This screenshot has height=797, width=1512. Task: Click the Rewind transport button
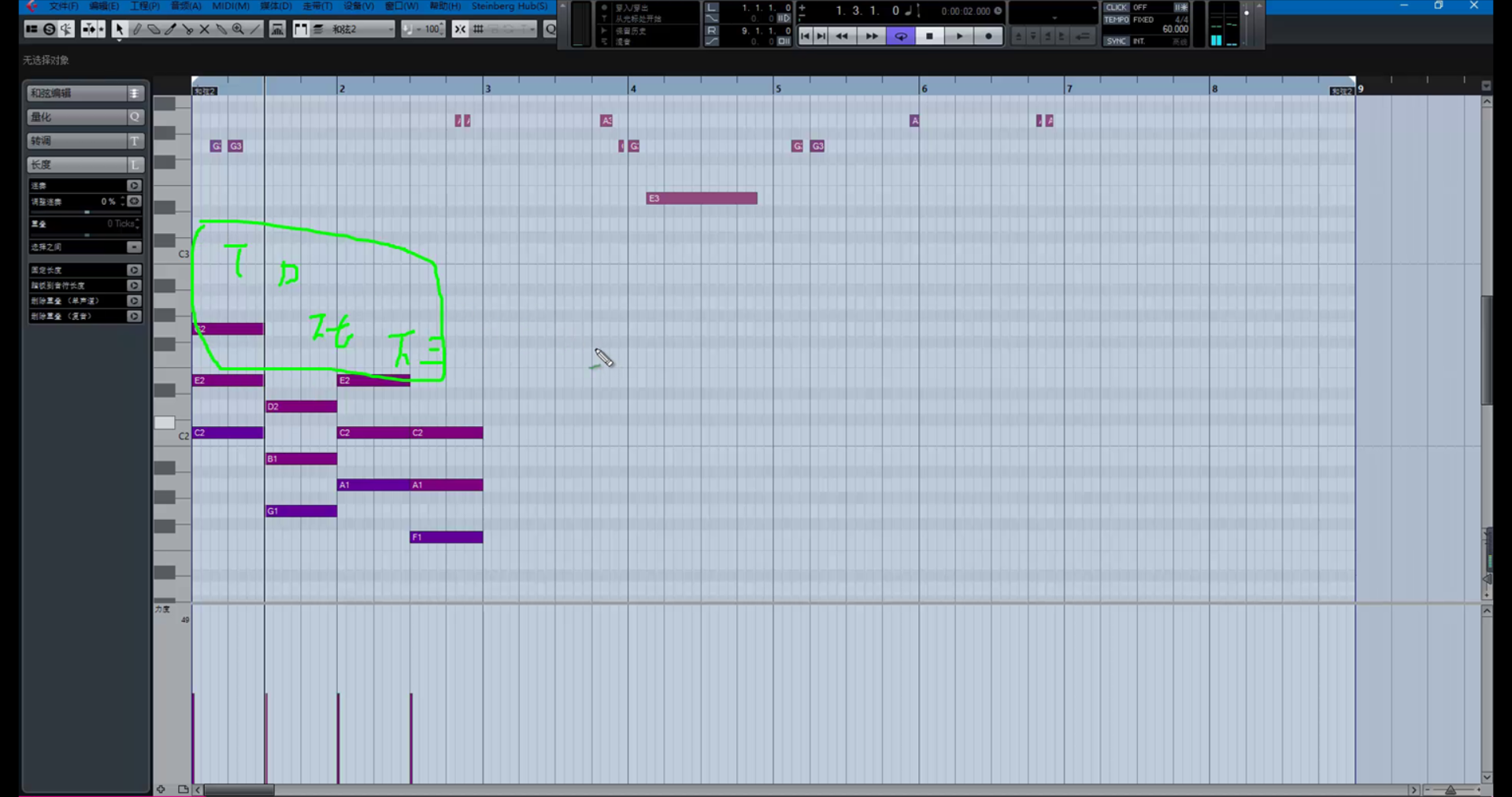point(842,36)
